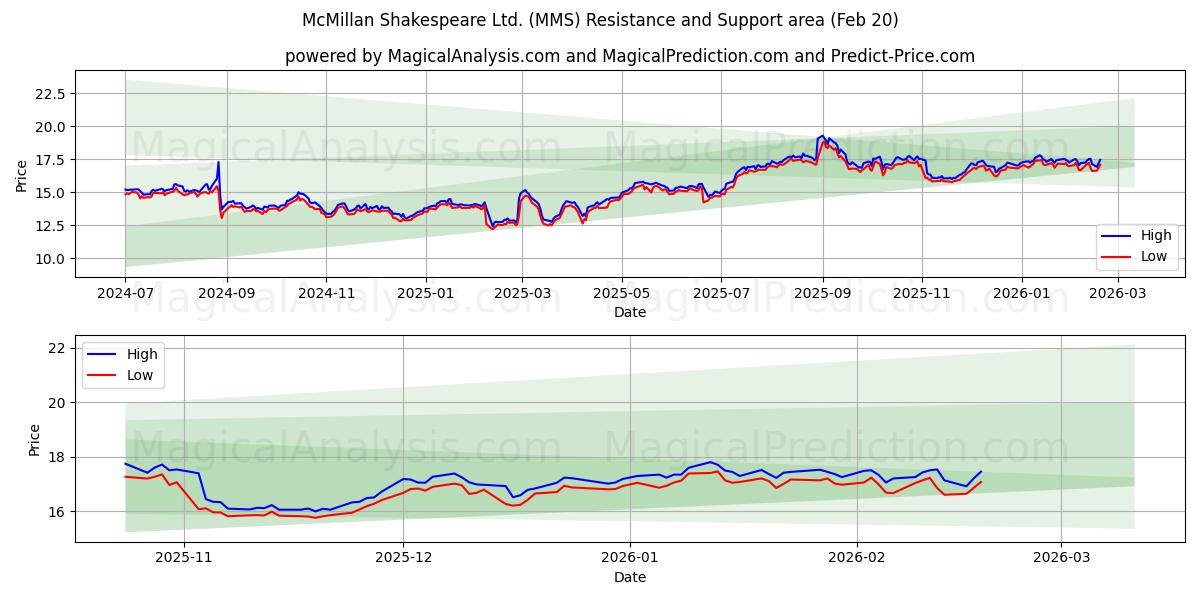Click the 2024-11 tick label on top chart
The image size is (1200, 600).
click(x=326, y=294)
